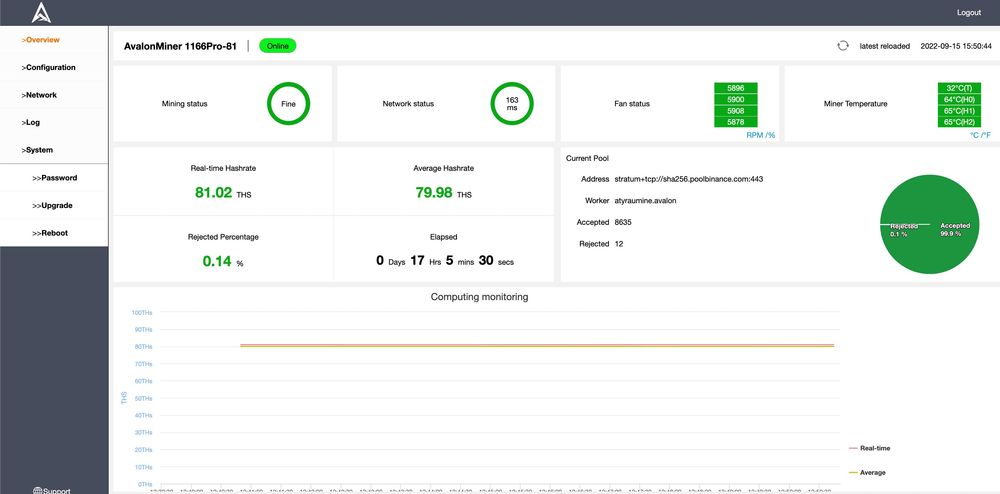Click the Logout link
The width and height of the screenshot is (1000, 494).
pos(968,13)
